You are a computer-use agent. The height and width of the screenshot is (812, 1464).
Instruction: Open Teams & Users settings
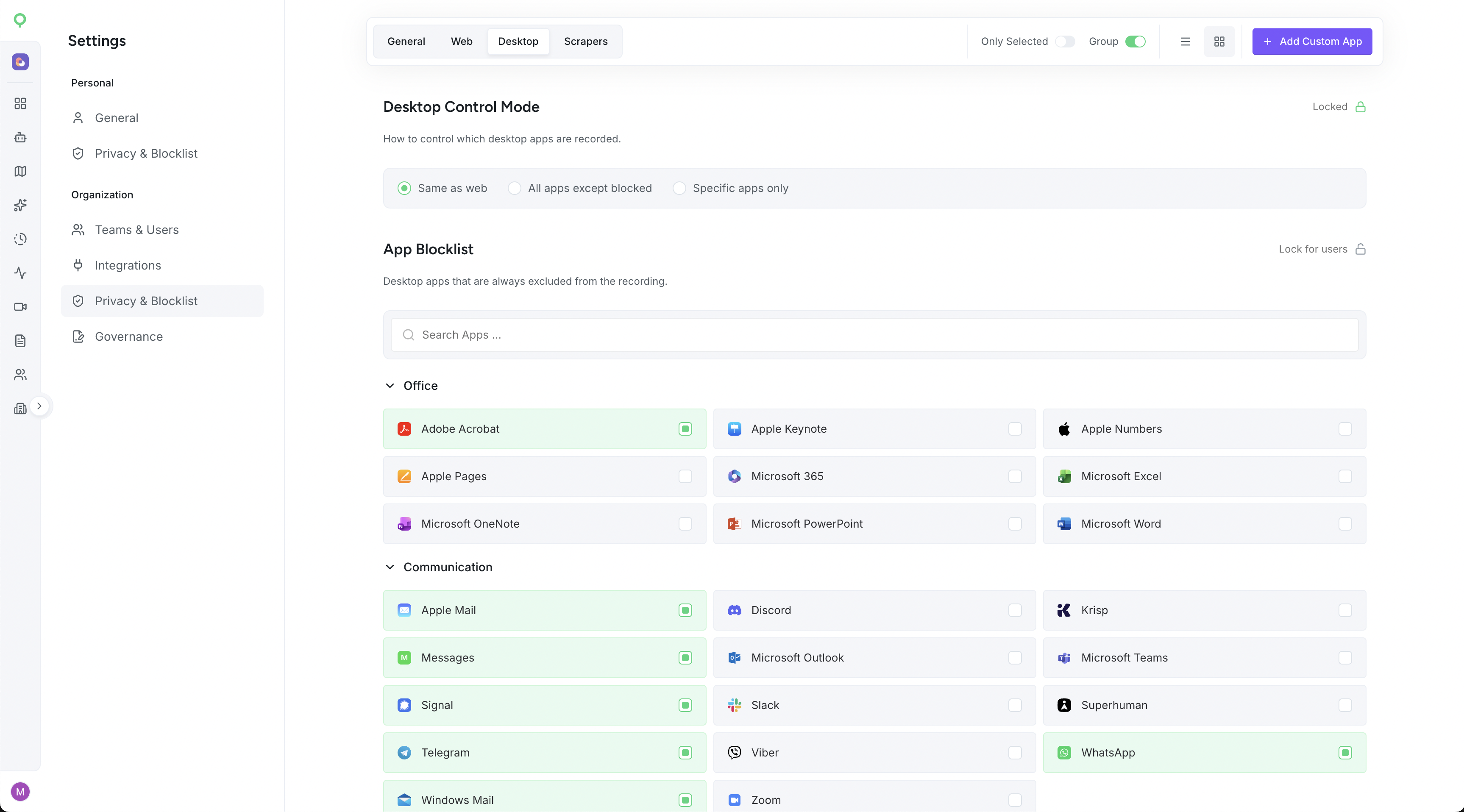[162, 230]
